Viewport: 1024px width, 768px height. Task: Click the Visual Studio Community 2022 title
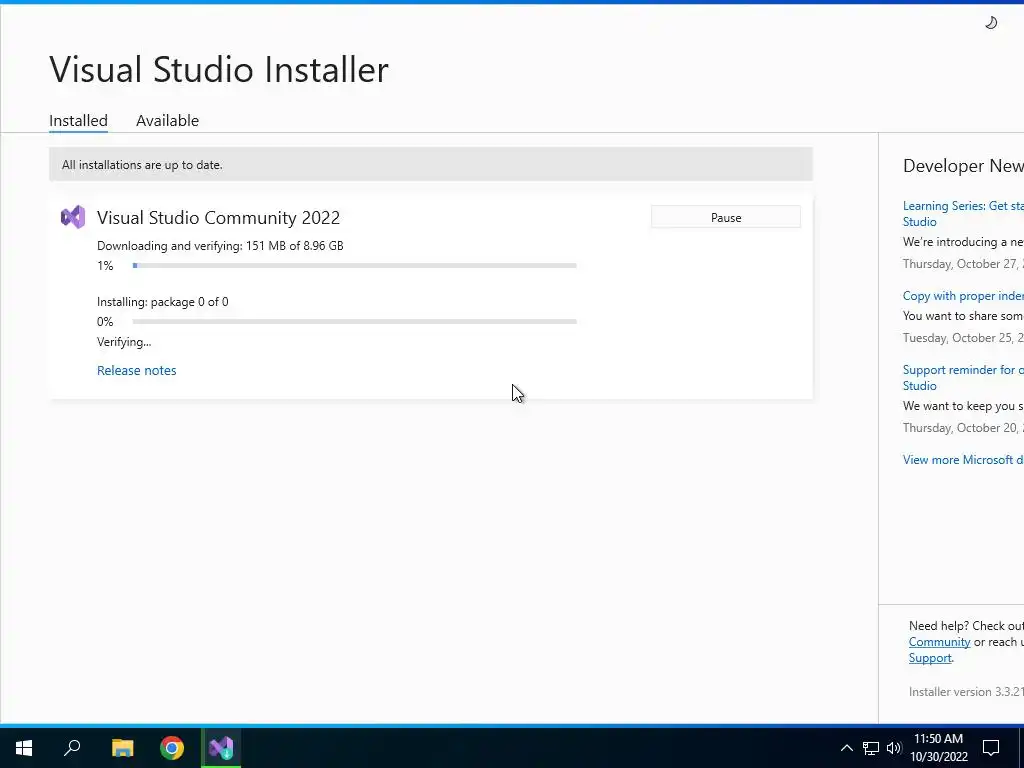(x=218, y=217)
